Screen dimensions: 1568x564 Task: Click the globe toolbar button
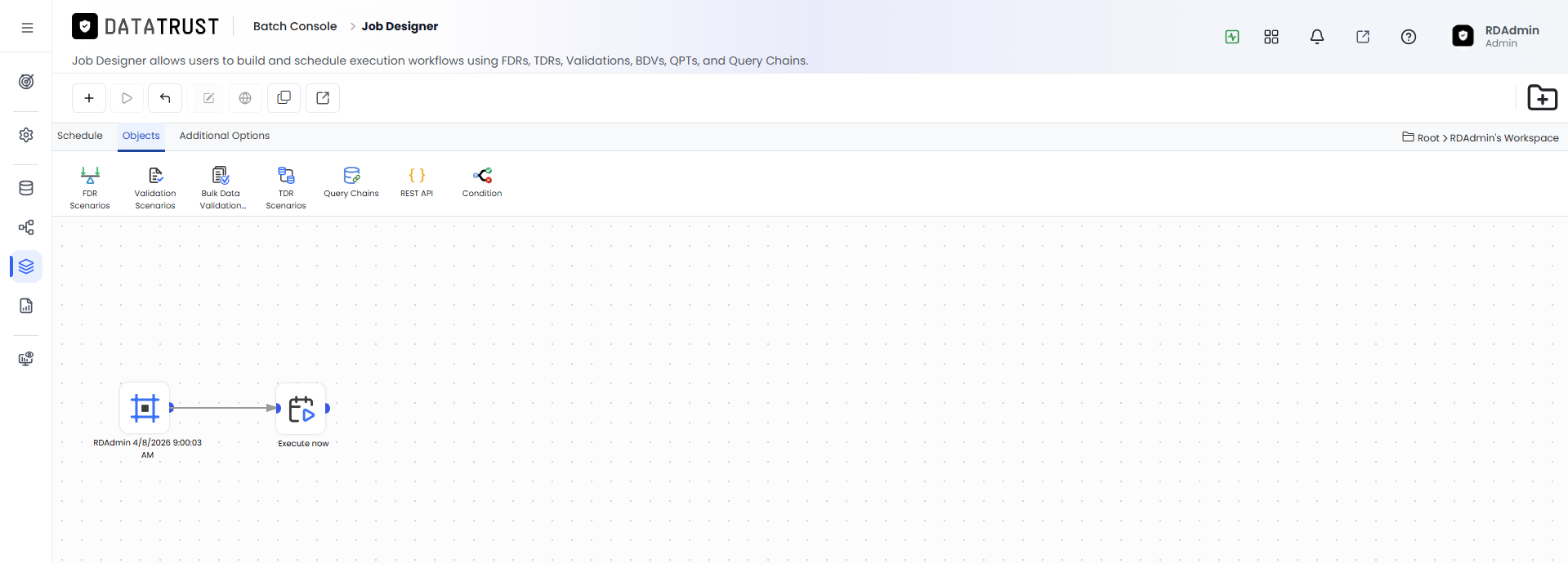coord(245,98)
